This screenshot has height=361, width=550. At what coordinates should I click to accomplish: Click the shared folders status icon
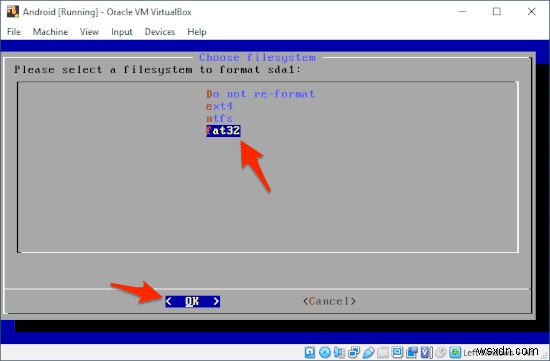(383, 352)
